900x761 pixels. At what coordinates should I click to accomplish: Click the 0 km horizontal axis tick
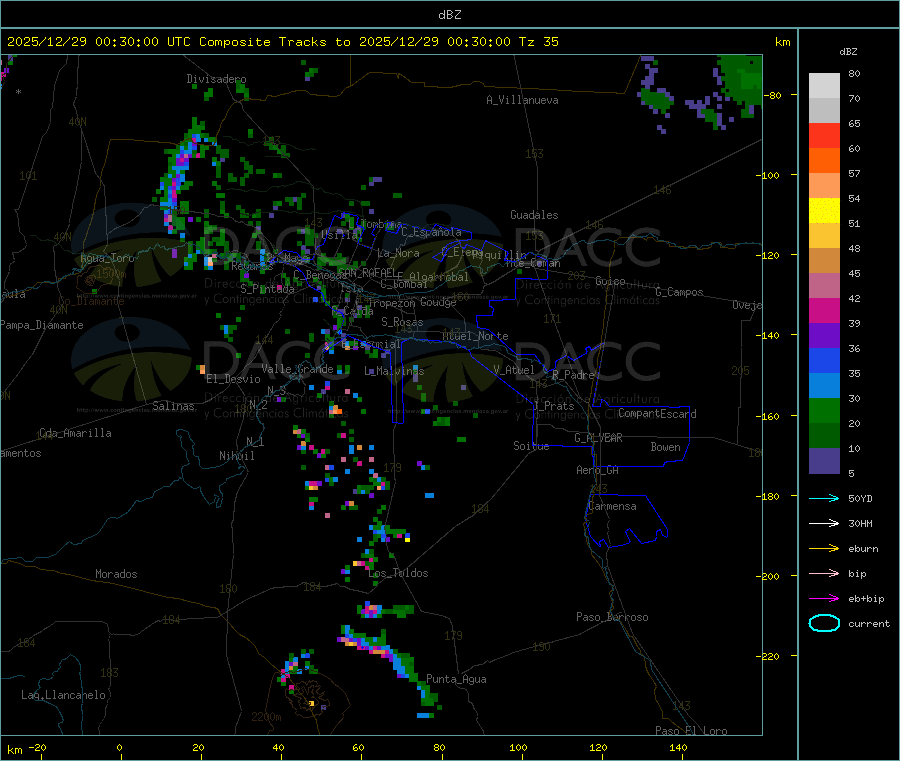119,747
